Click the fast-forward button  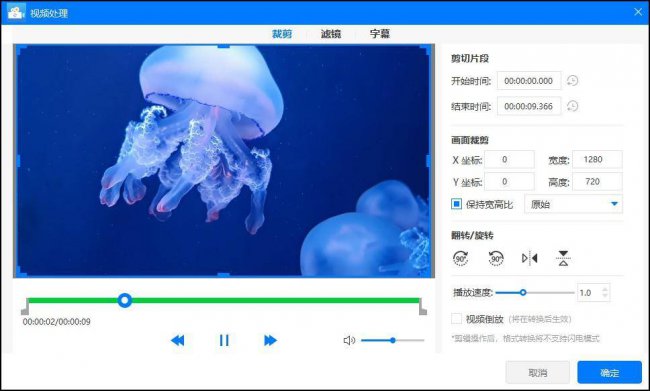click(x=270, y=340)
